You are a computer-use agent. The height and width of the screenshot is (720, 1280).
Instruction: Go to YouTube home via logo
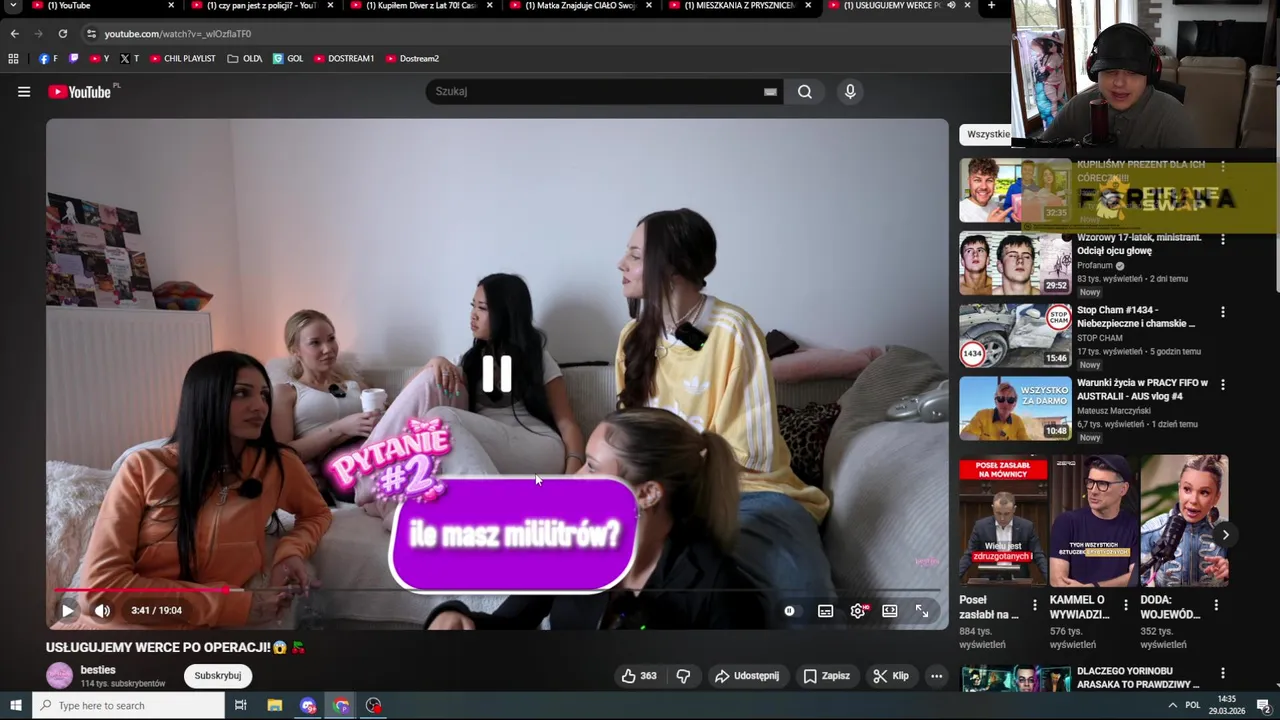point(79,92)
